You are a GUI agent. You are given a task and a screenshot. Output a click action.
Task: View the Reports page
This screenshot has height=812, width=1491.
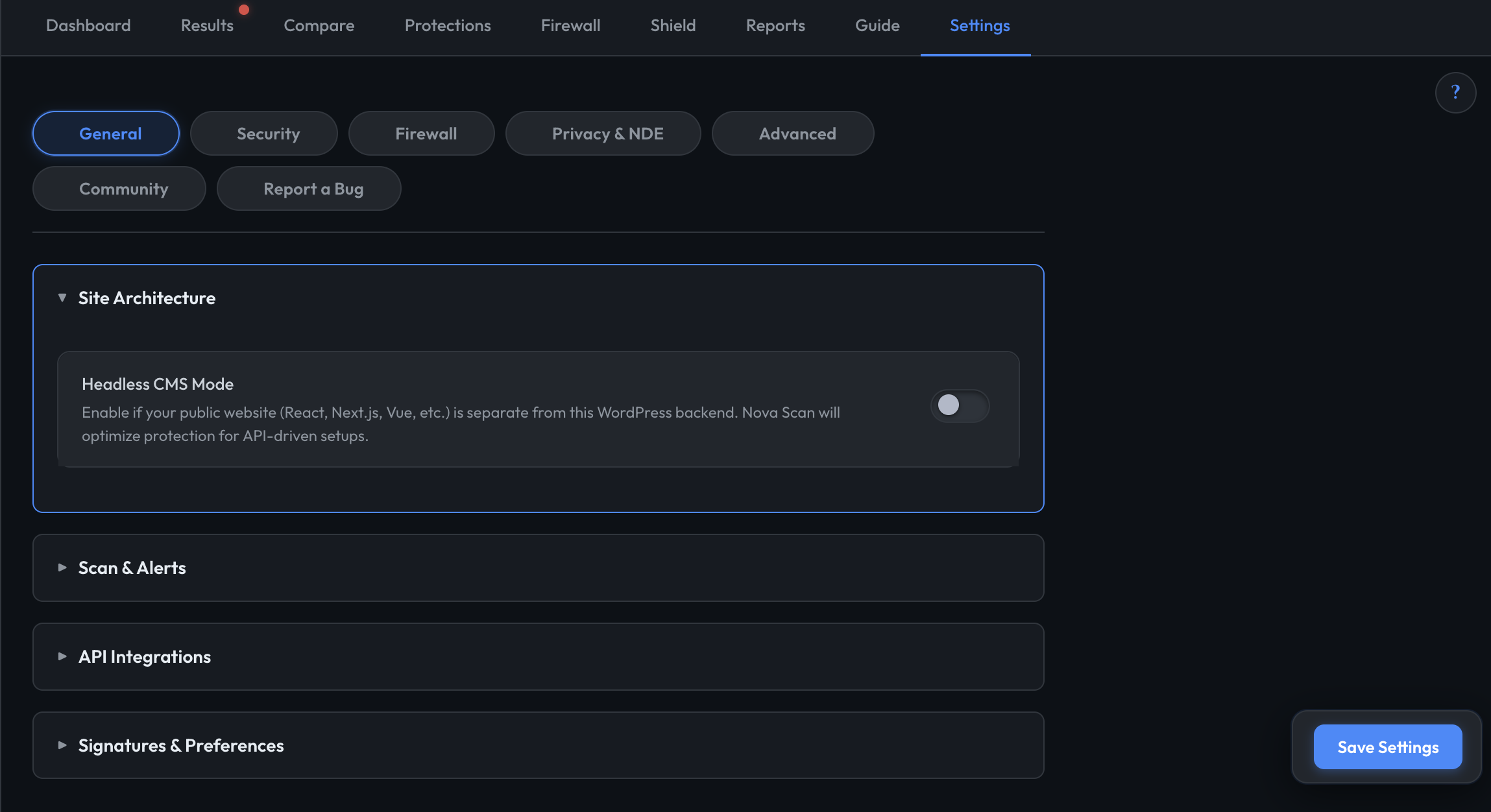coord(775,25)
